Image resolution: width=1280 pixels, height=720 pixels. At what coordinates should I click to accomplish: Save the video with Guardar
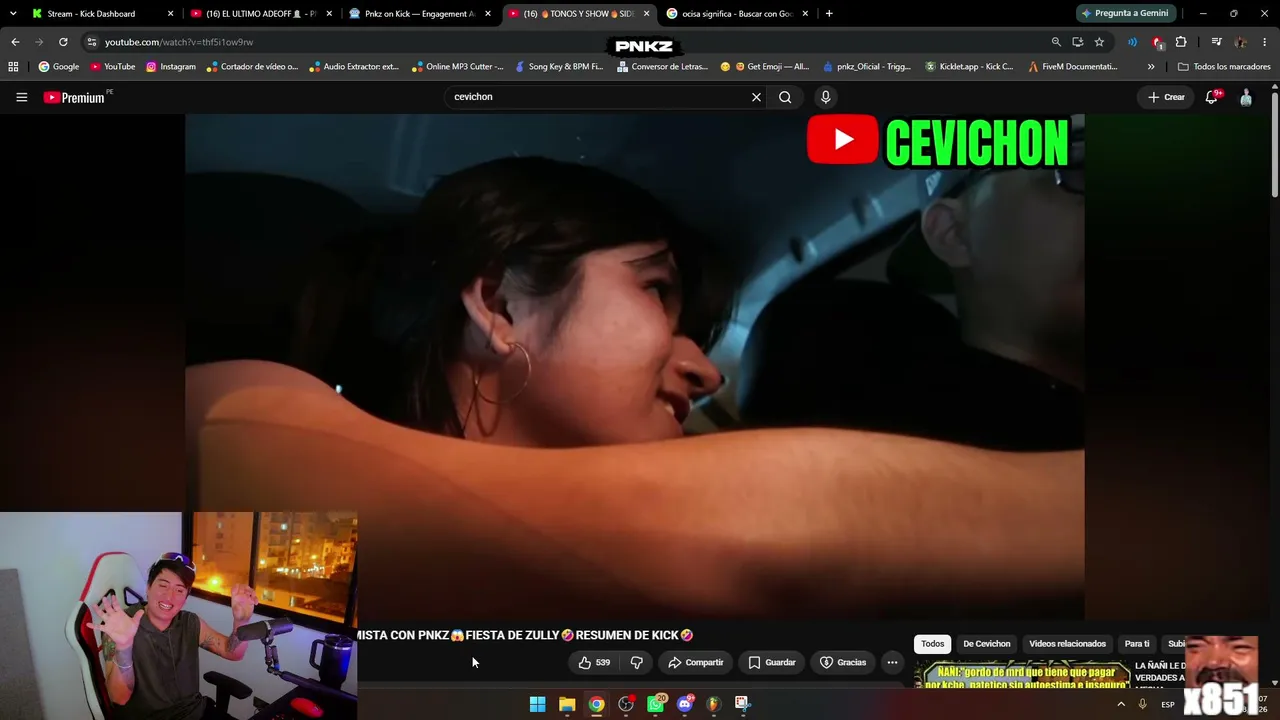click(x=772, y=662)
